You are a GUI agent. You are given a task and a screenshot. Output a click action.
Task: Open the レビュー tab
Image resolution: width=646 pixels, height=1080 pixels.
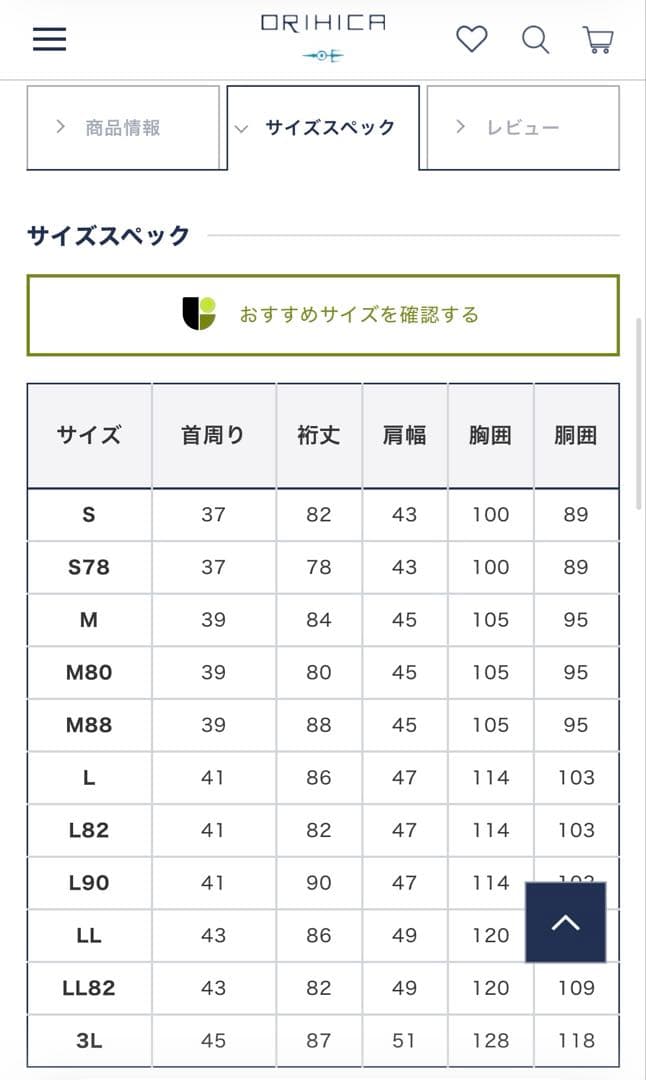523,127
